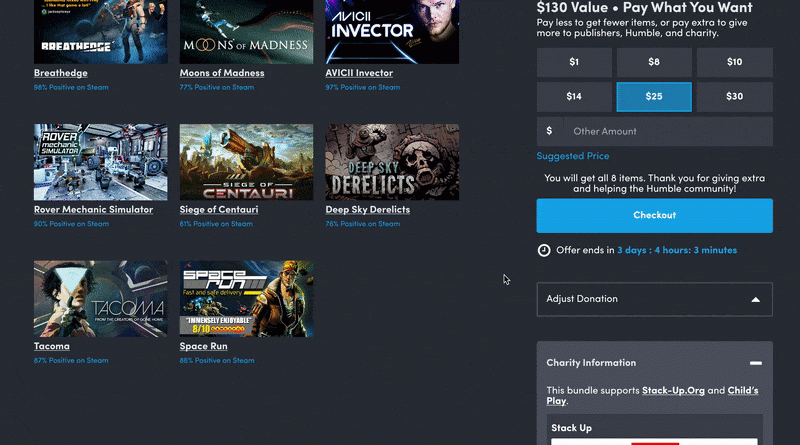Click the Other Amount input field
This screenshot has width=800, height=445.
(x=665, y=131)
